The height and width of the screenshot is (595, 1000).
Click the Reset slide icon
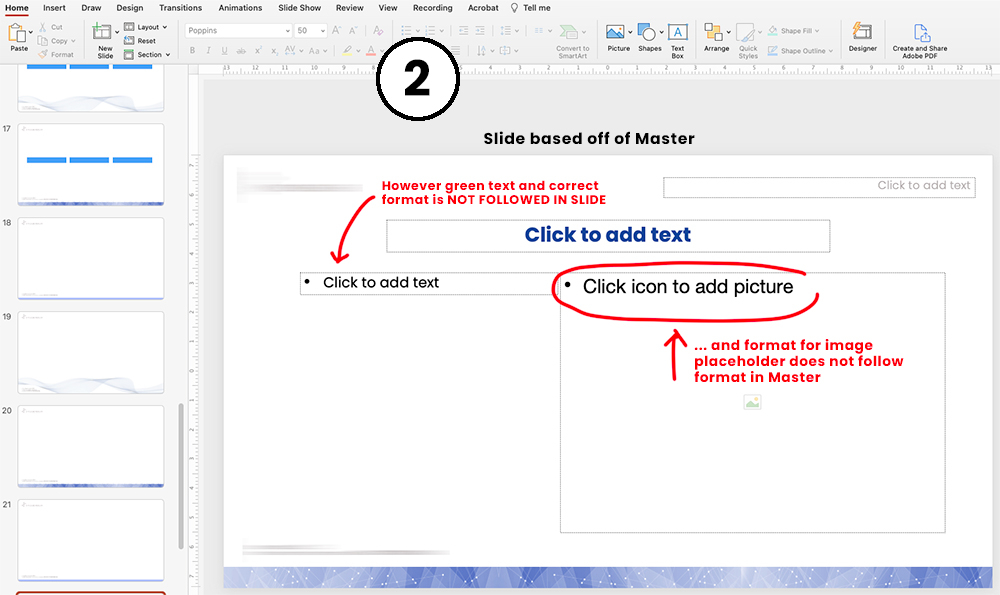pos(129,41)
